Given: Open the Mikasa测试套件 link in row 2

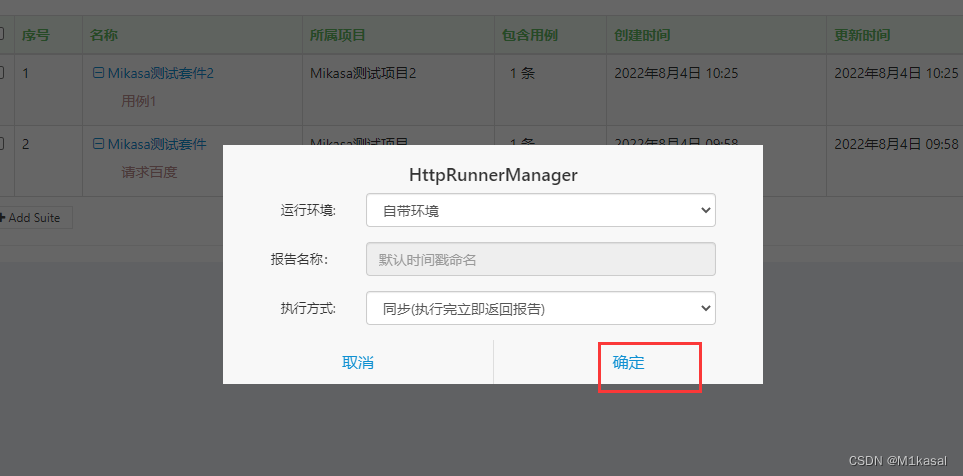Looking at the screenshot, I should pyautogui.click(x=157, y=144).
